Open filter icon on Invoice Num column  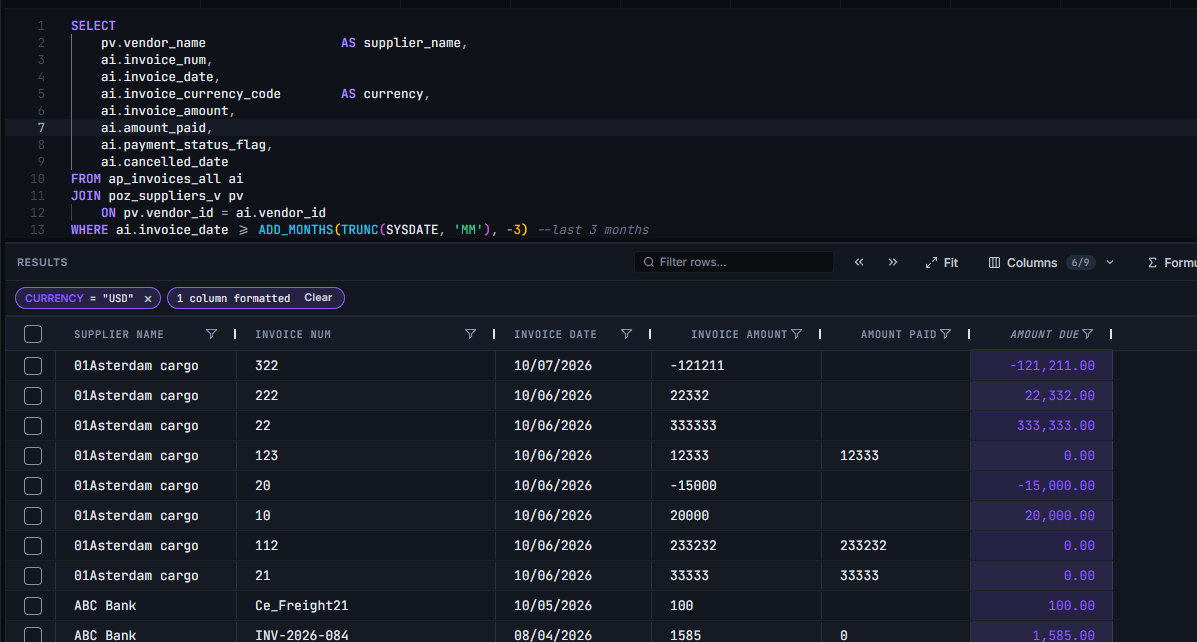(470, 334)
